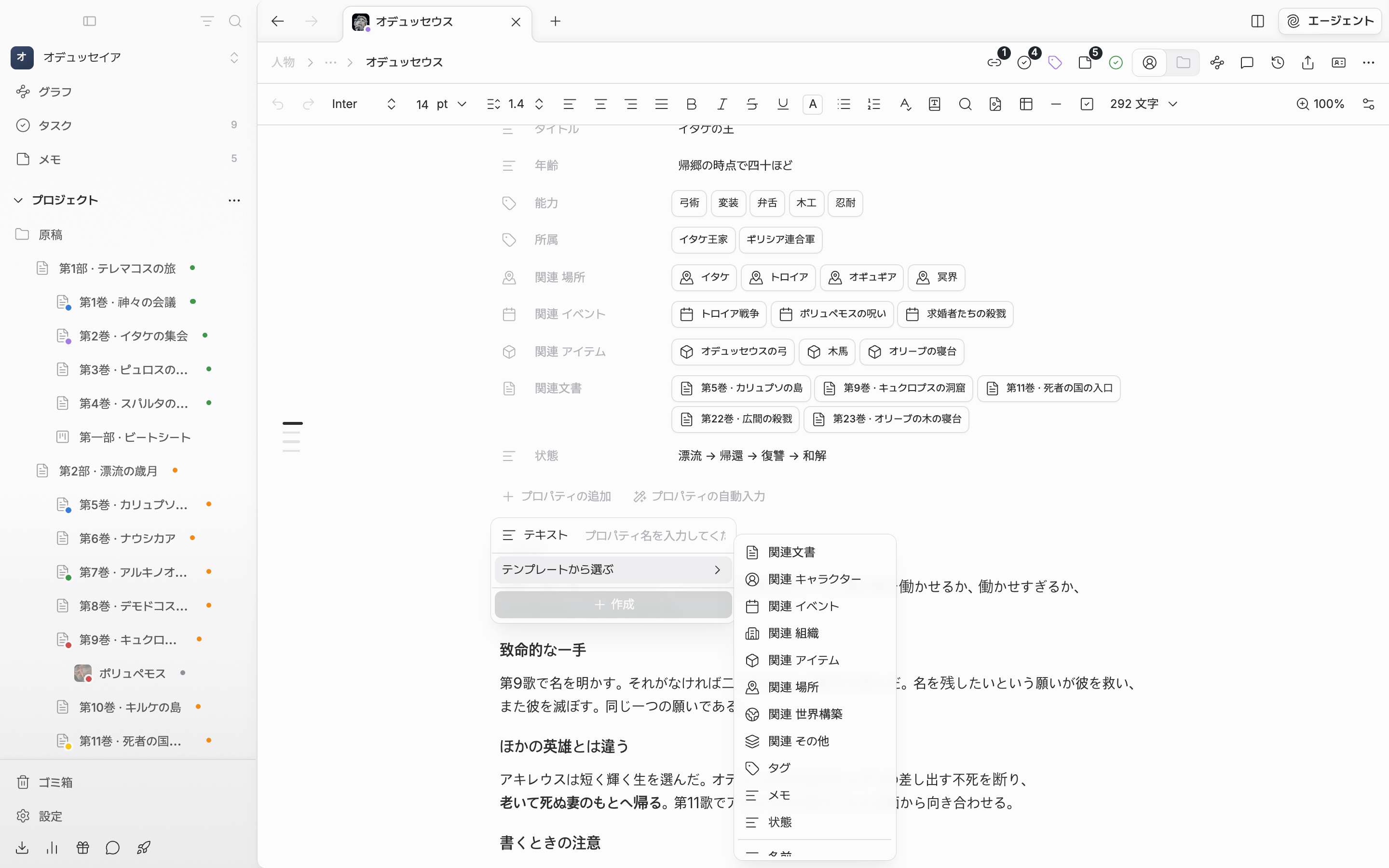Open the グラフ graph view
The image size is (1389, 868).
coord(55,92)
